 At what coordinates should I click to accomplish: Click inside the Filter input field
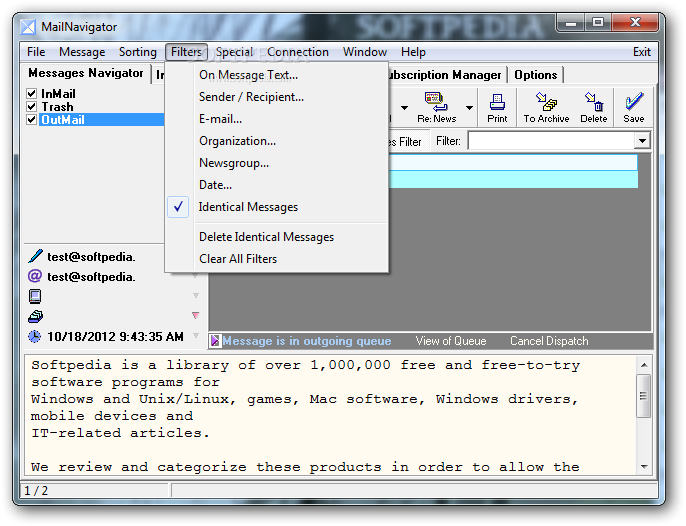551,141
